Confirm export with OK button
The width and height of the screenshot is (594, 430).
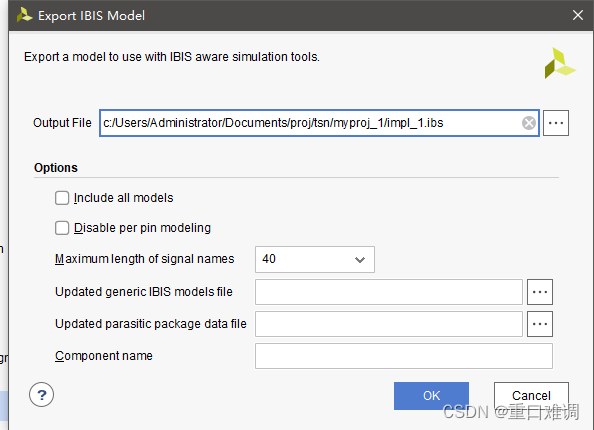tap(431, 396)
